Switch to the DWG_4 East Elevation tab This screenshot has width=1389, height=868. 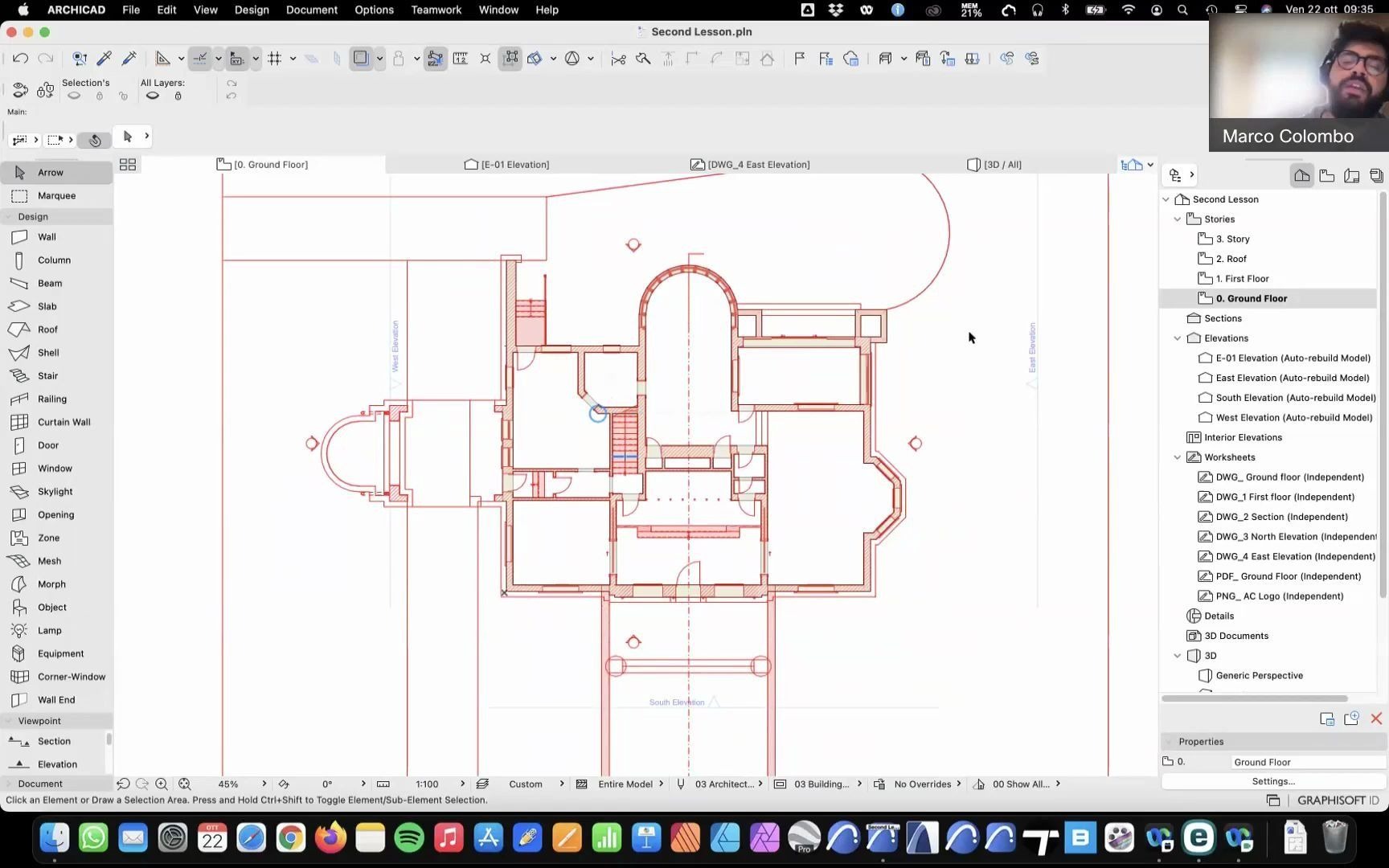point(750,165)
